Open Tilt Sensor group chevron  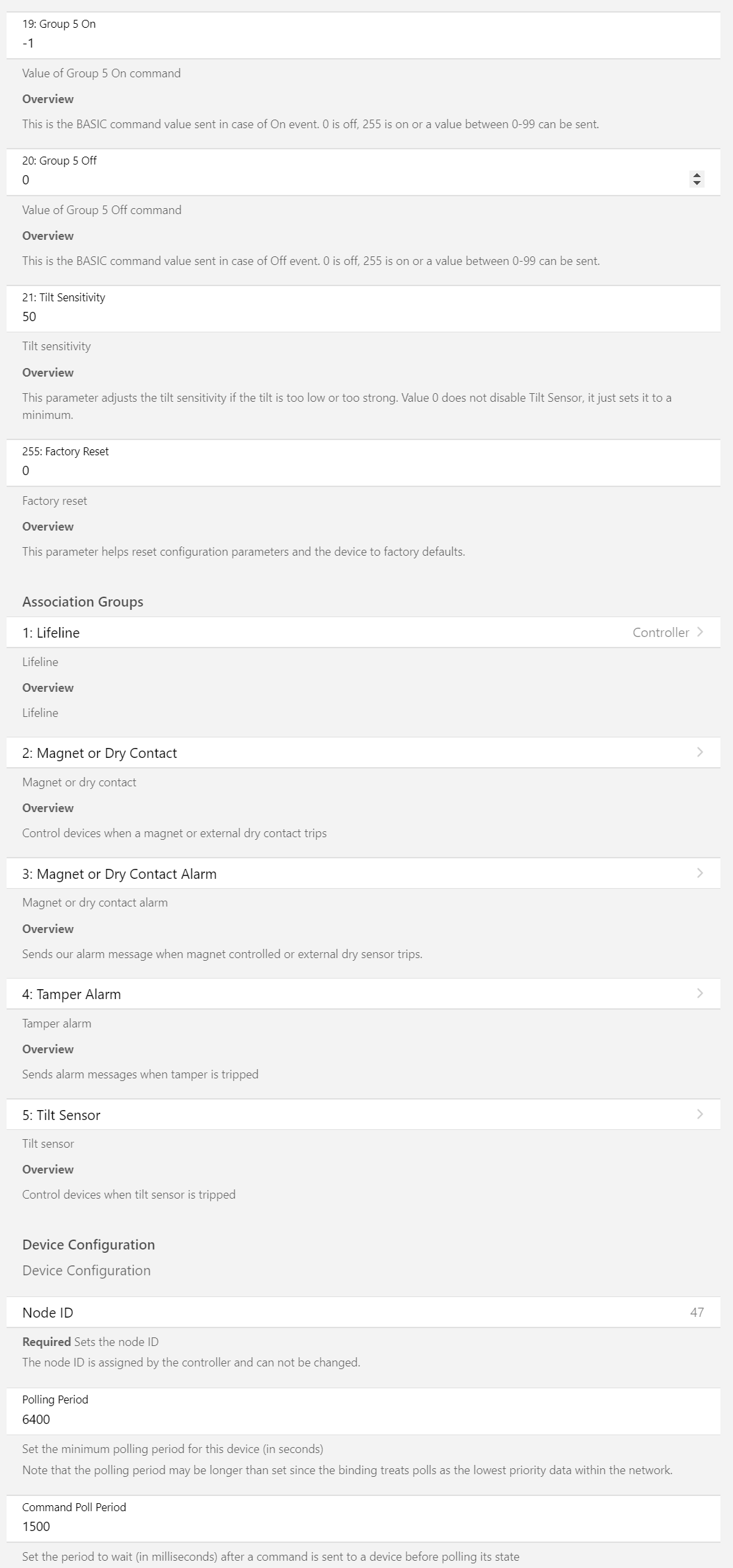click(x=700, y=1115)
